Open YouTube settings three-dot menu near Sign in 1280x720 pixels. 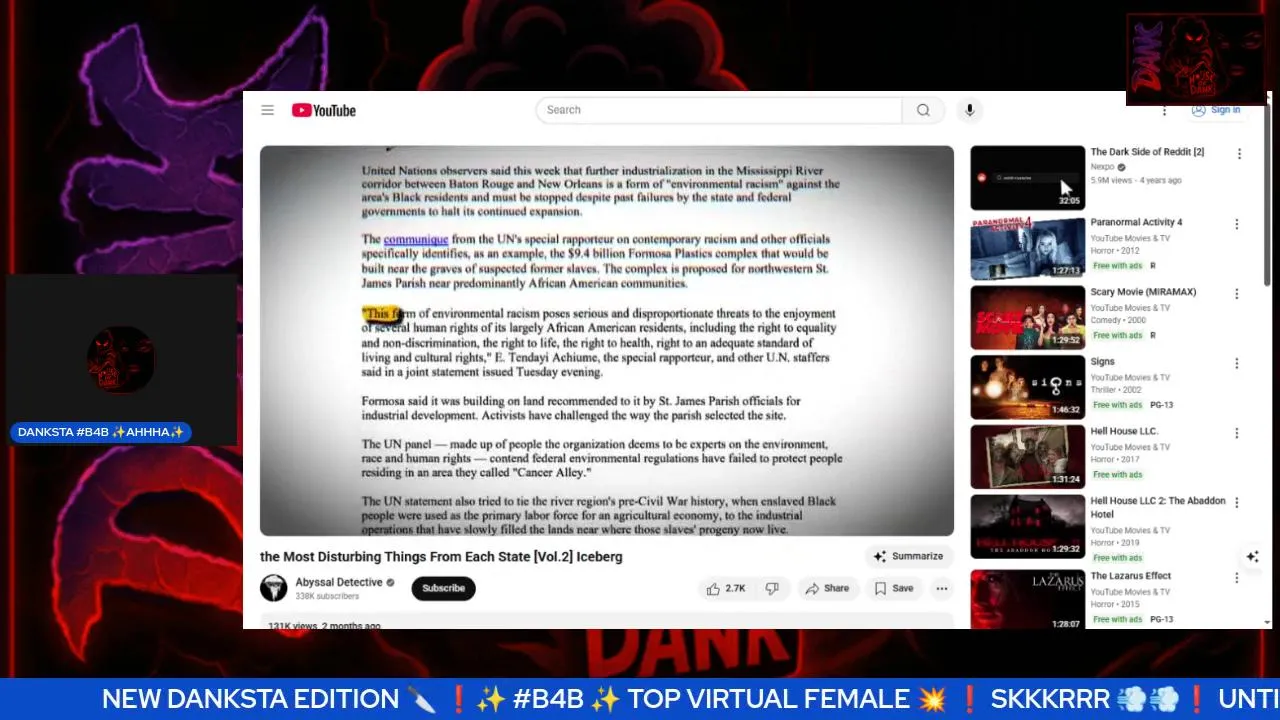click(x=1164, y=110)
